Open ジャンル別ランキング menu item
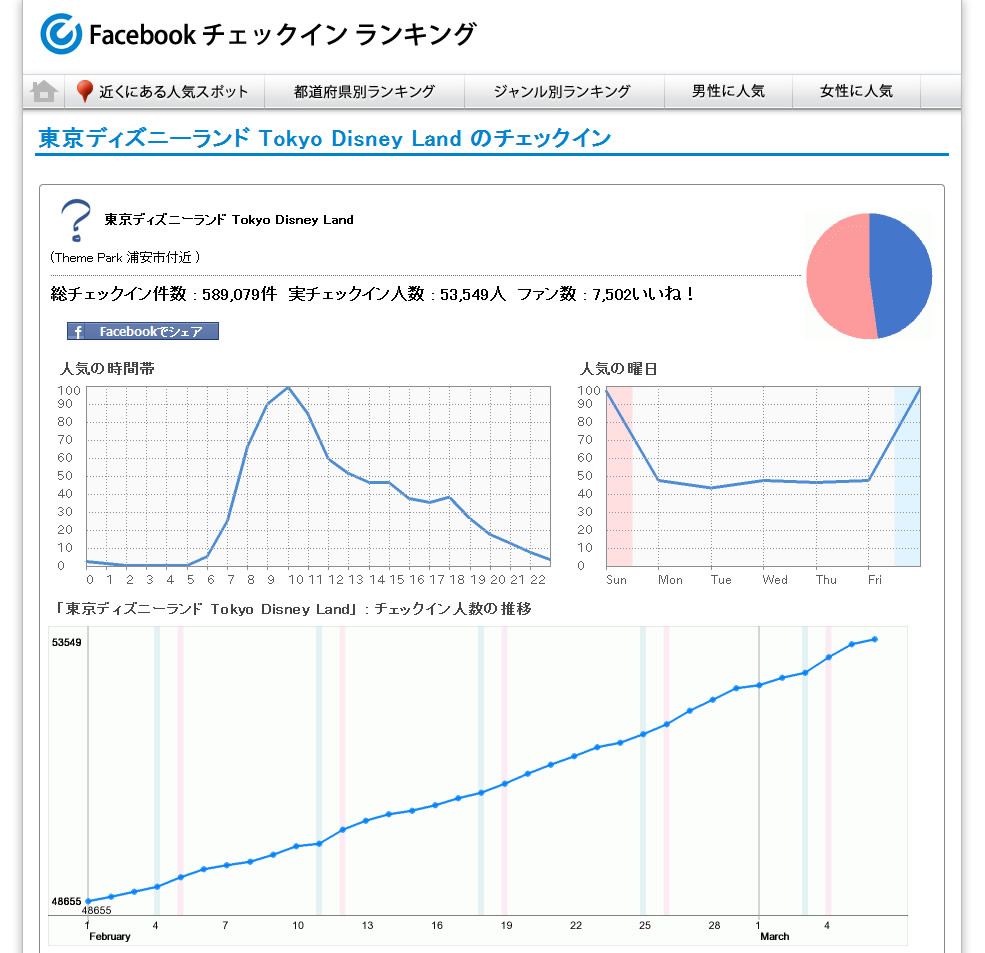Image resolution: width=985 pixels, height=953 pixels. click(x=562, y=92)
